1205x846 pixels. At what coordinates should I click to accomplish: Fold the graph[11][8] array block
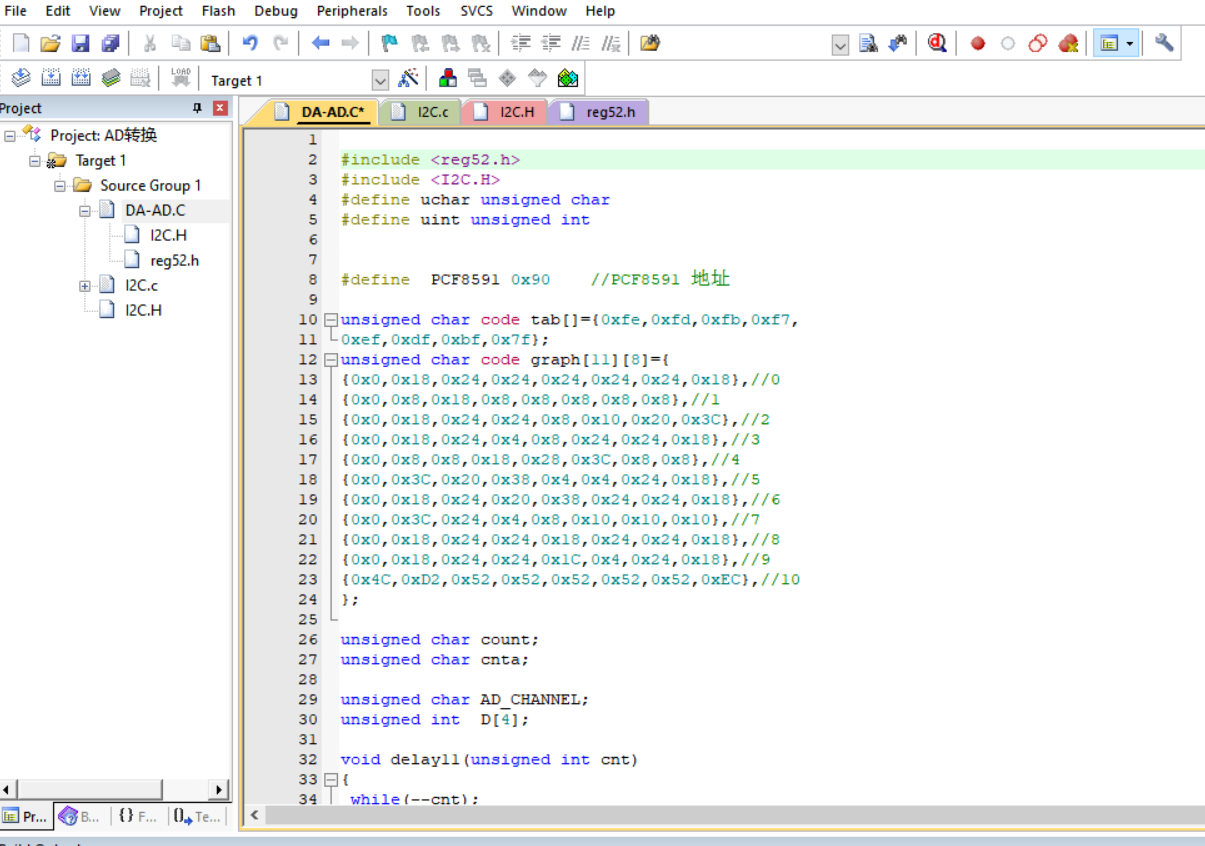coord(331,360)
